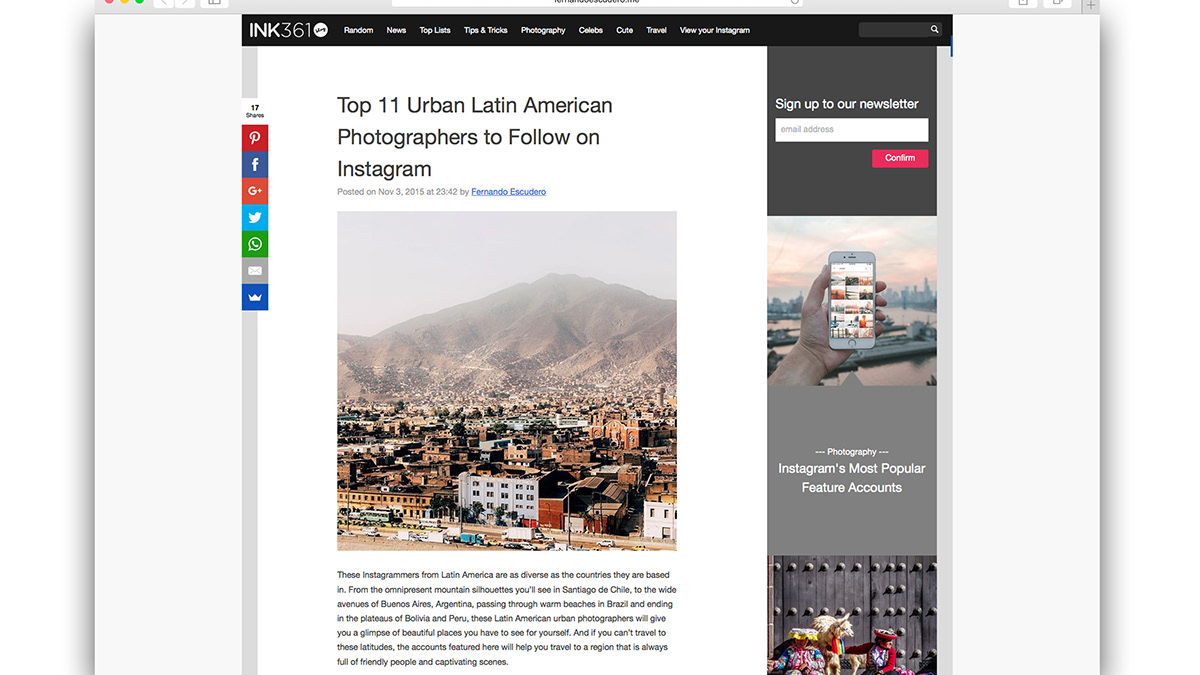This screenshot has width=1200, height=675.
Task: Open author Fernando Escudero's link
Action: pos(509,192)
